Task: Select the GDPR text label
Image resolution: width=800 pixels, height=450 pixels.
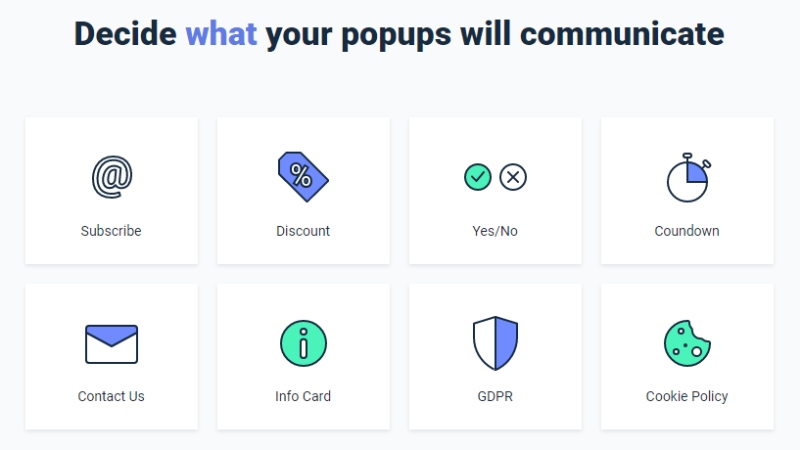Action: [x=495, y=396]
